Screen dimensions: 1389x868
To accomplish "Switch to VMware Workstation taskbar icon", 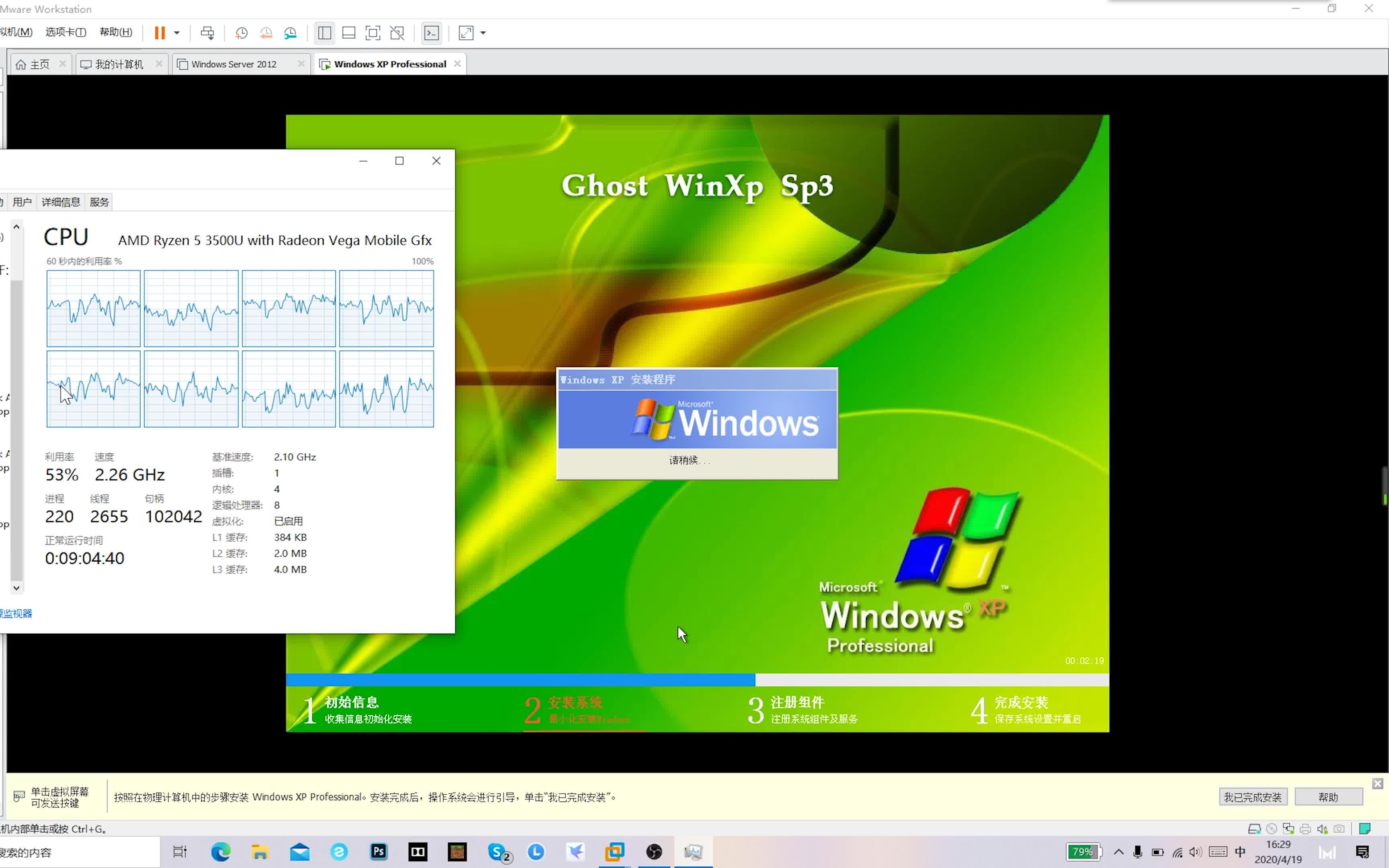I will [614, 852].
